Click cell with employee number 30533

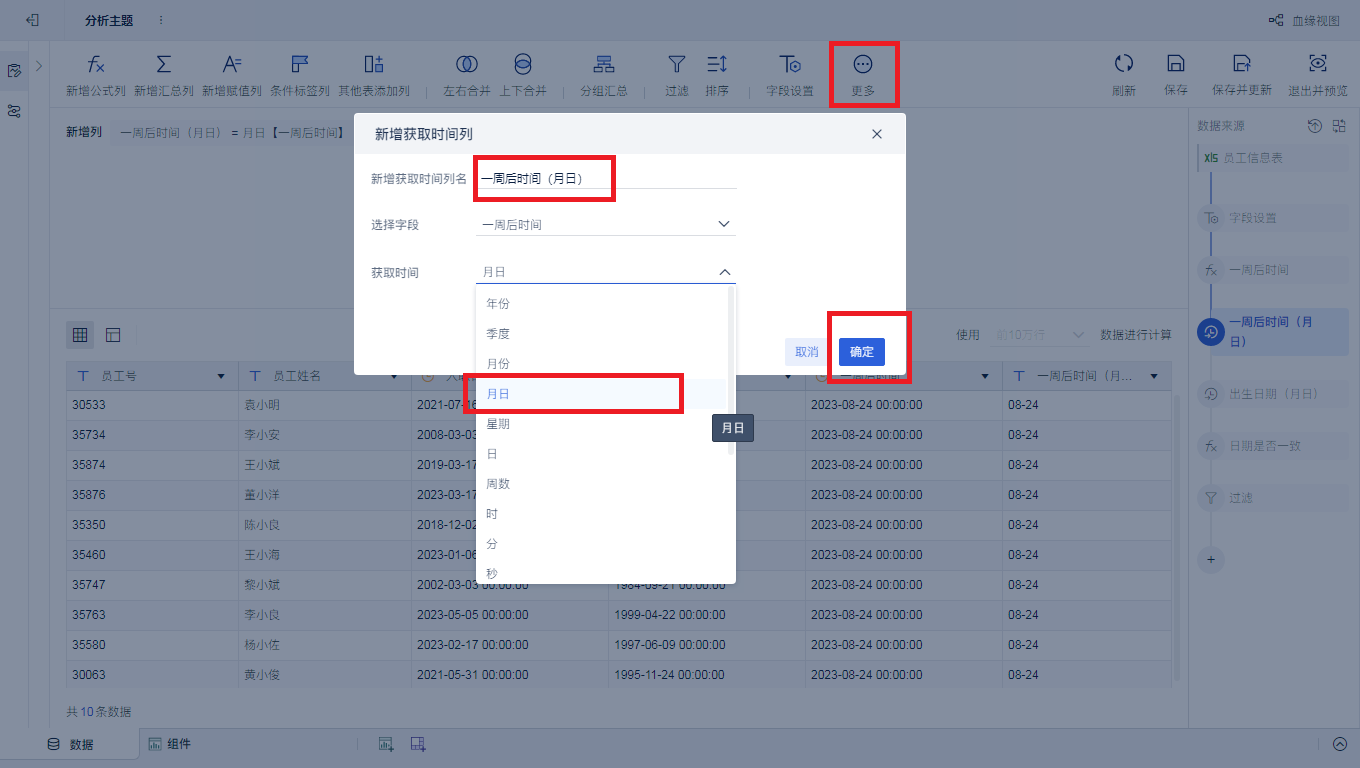[x=152, y=405]
